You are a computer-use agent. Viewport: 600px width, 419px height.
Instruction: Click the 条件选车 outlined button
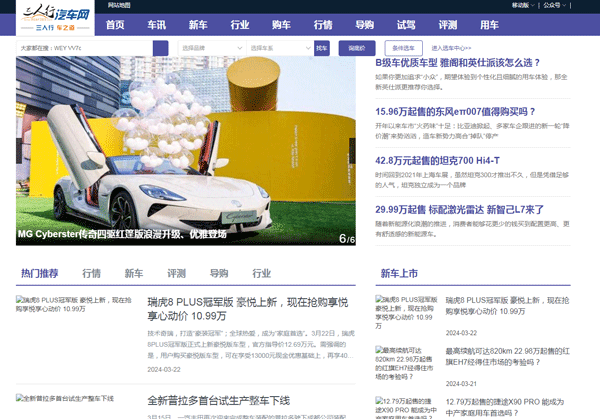404,48
